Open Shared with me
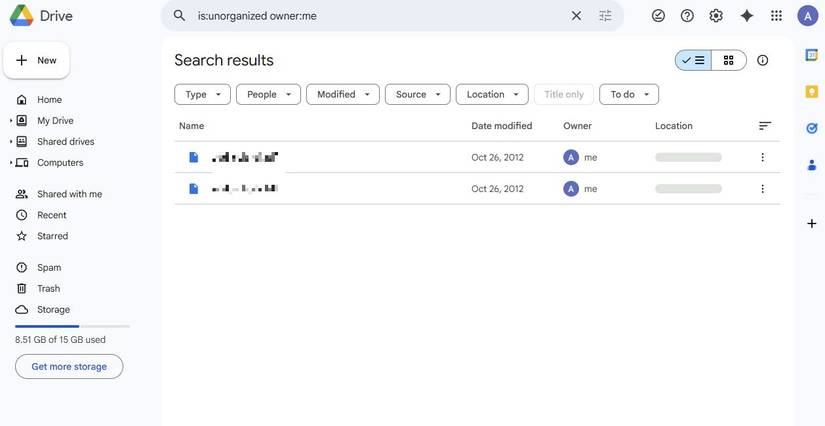This screenshot has width=825, height=426. click(x=69, y=194)
